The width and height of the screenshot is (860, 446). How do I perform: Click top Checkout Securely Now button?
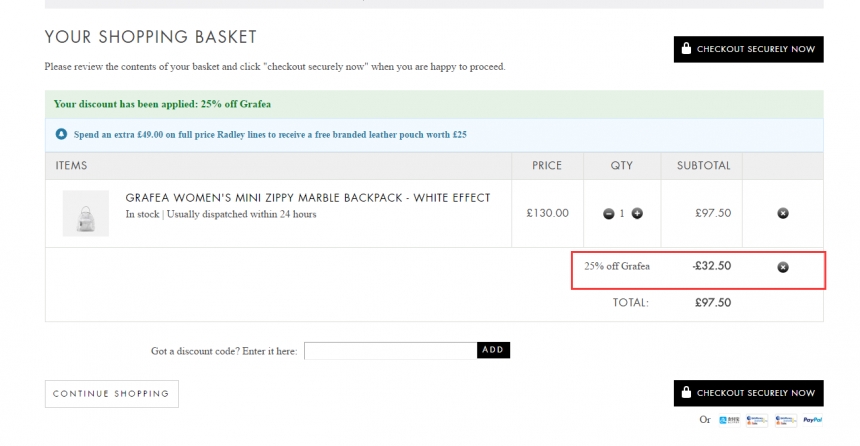tap(748, 49)
